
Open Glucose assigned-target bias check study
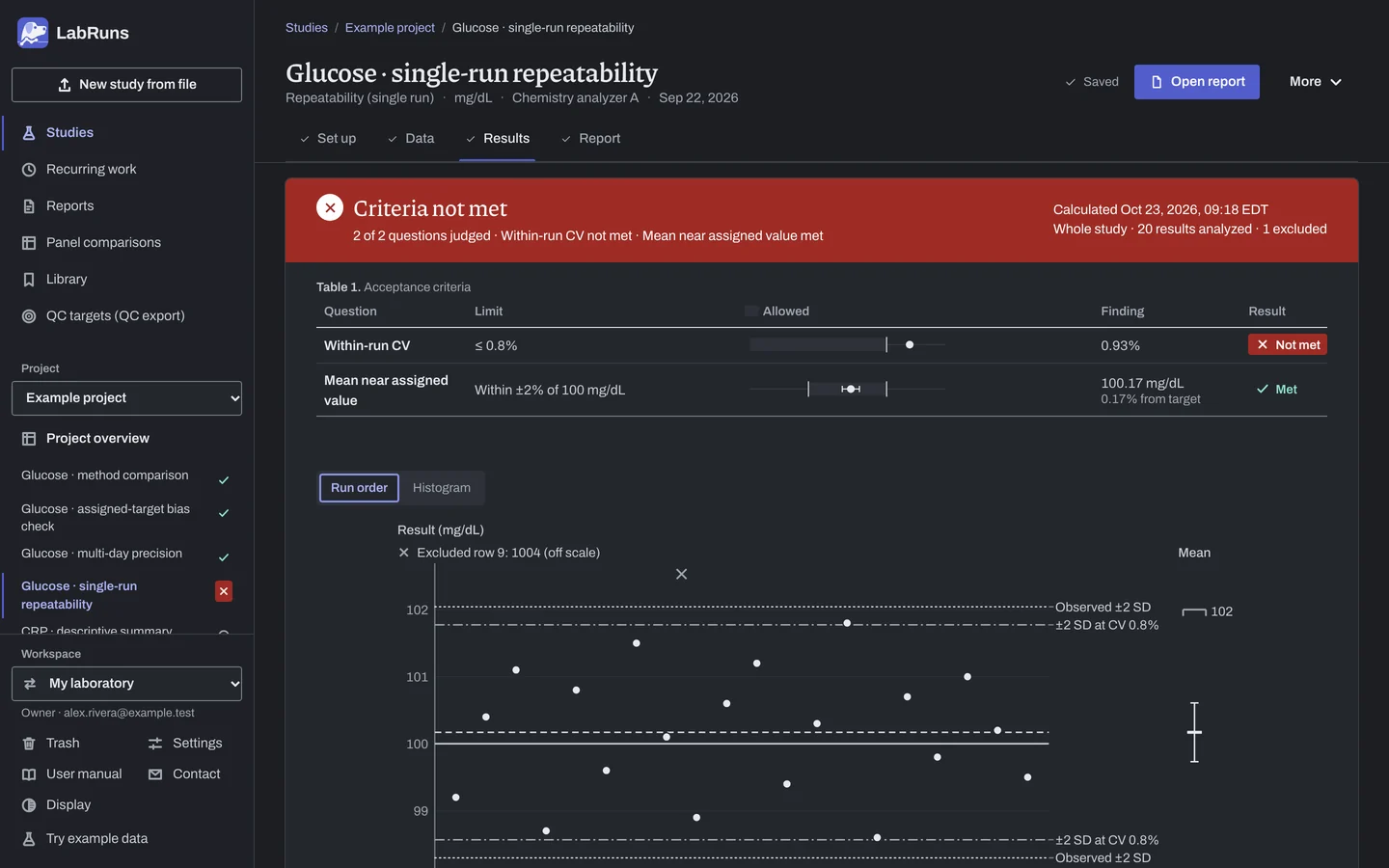pyautogui.click(x=105, y=518)
